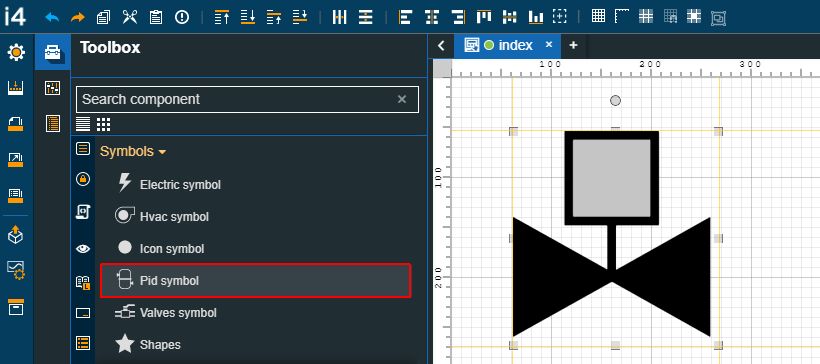Image resolution: width=820 pixels, height=364 pixels.
Task: Click the bring to front icon
Action: pyautogui.click(x=222, y=17)
